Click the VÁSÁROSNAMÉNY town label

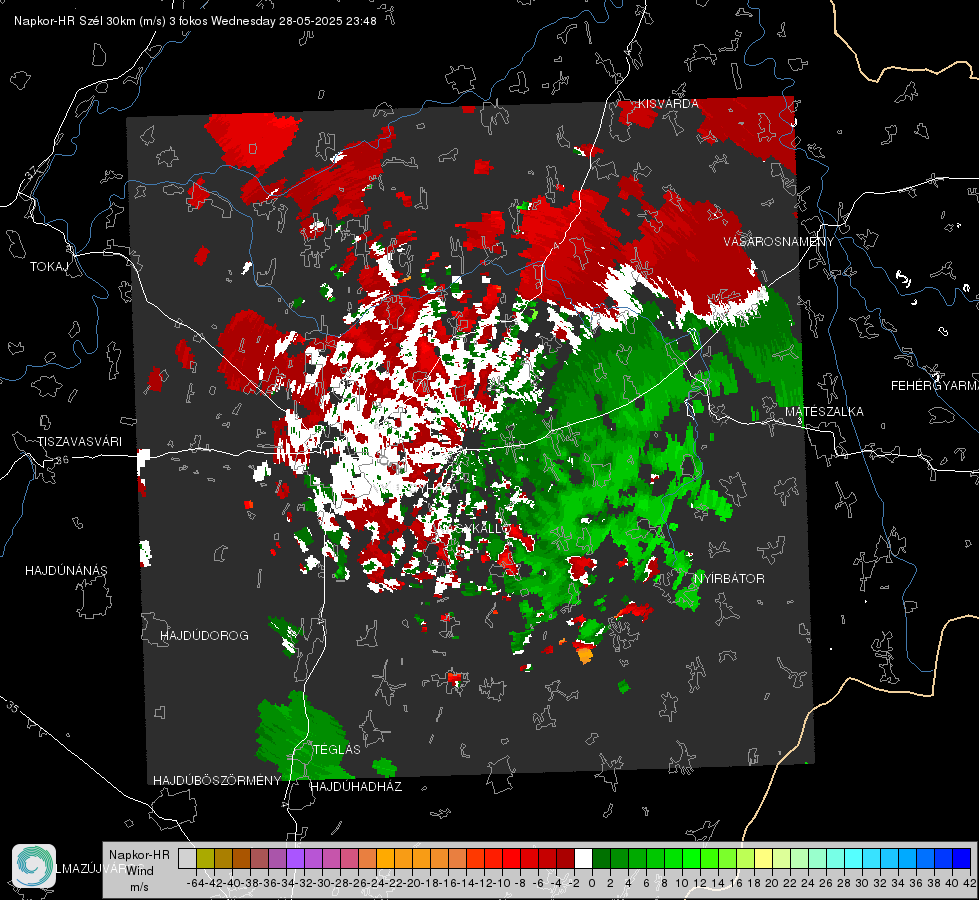(x=779, y=241)
